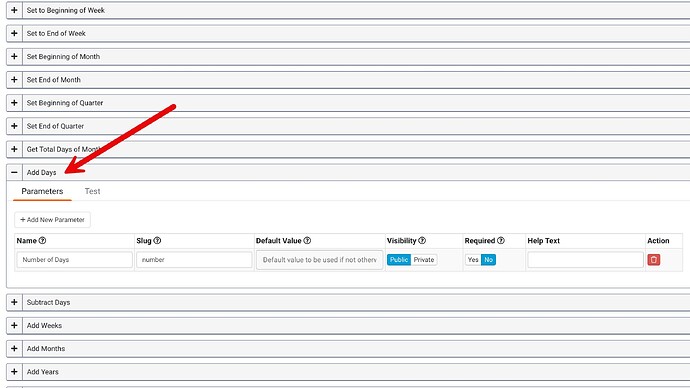Focus the Number of Days name field

74,260
